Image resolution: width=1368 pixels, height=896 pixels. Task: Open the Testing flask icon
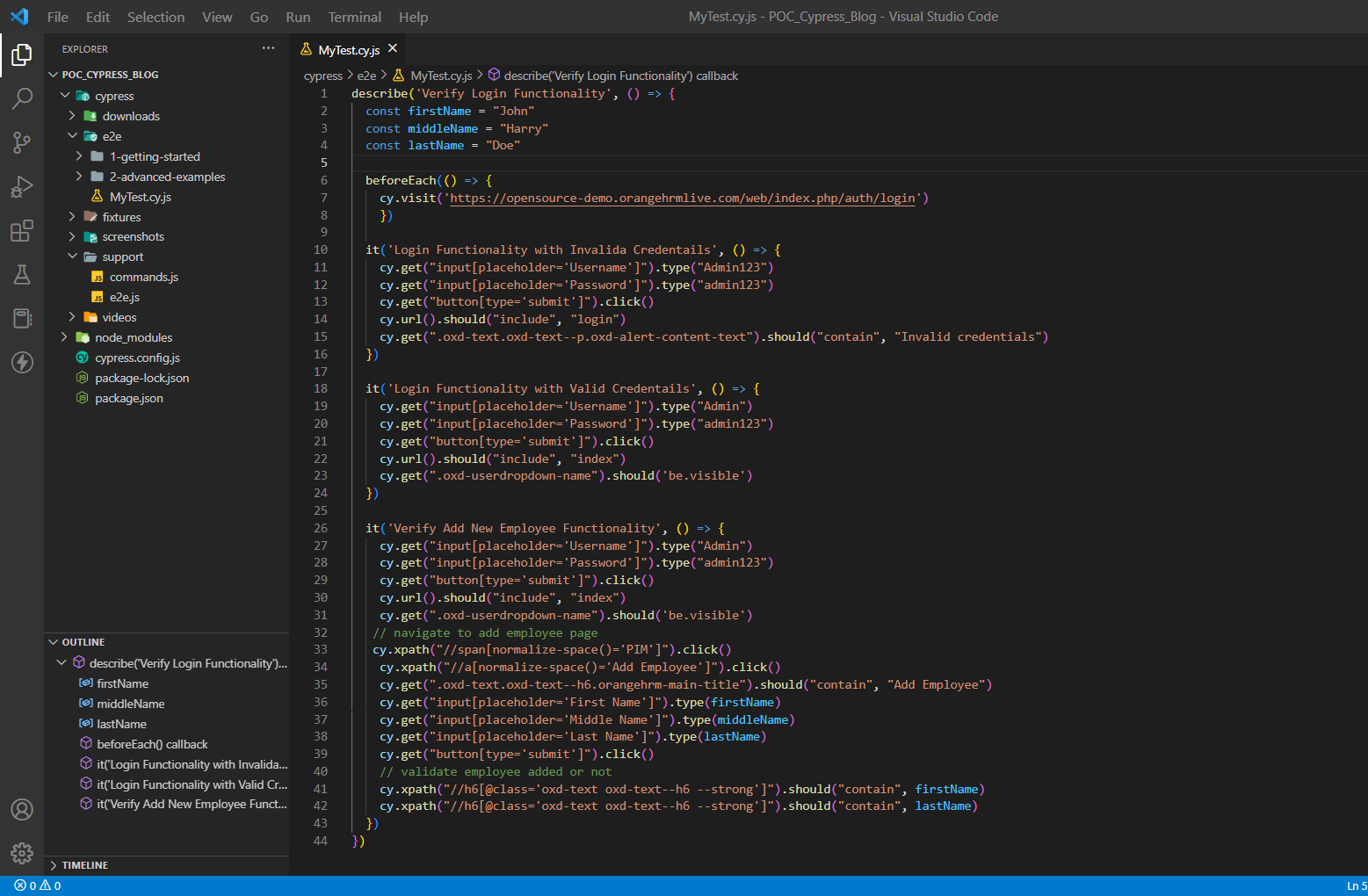coord(22,275)
